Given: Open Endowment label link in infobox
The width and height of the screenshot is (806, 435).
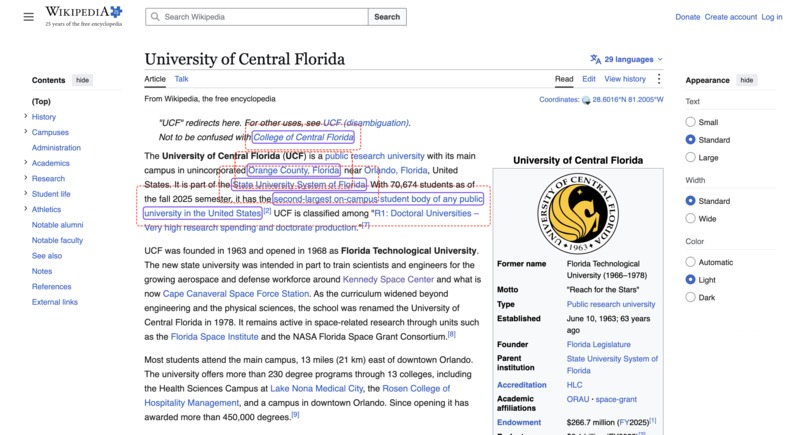Looking at the screenshot, I should (x=519, y=422).
